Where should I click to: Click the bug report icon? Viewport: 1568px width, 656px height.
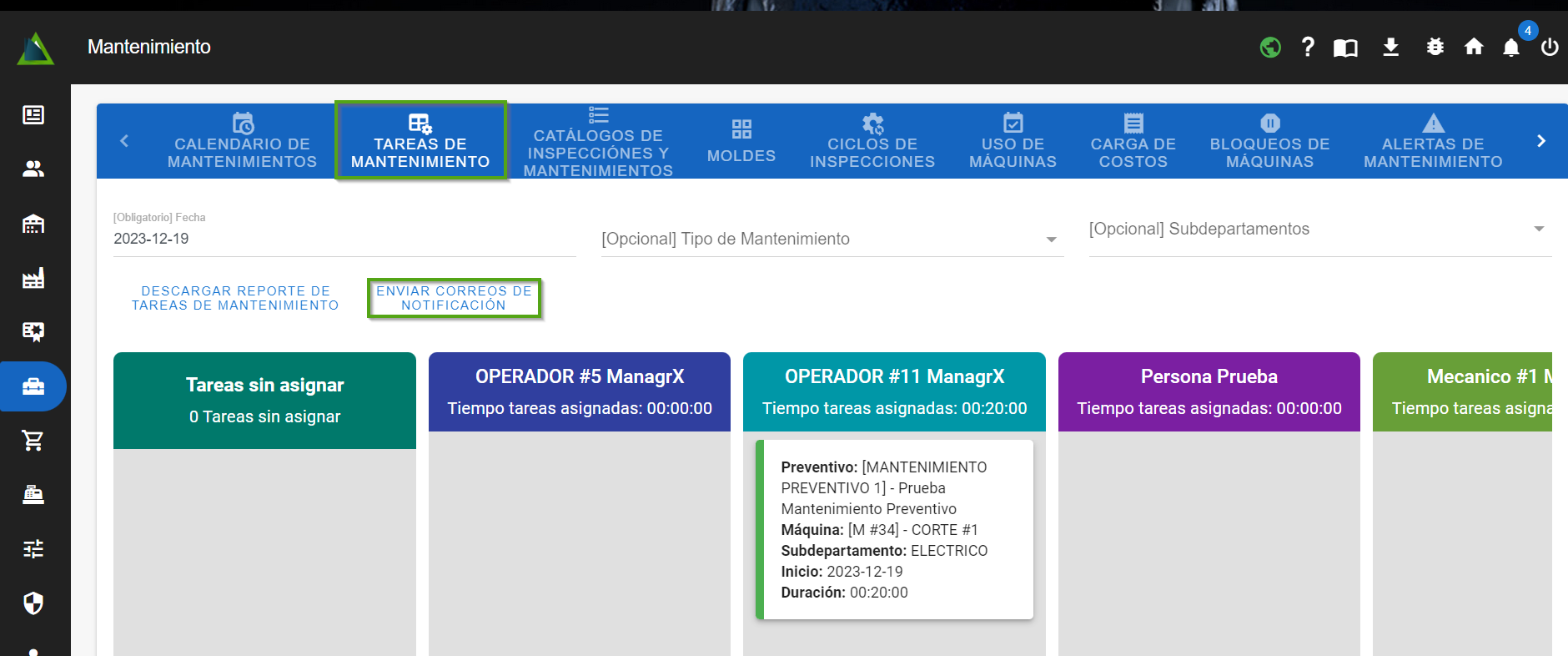[1435, 47]
